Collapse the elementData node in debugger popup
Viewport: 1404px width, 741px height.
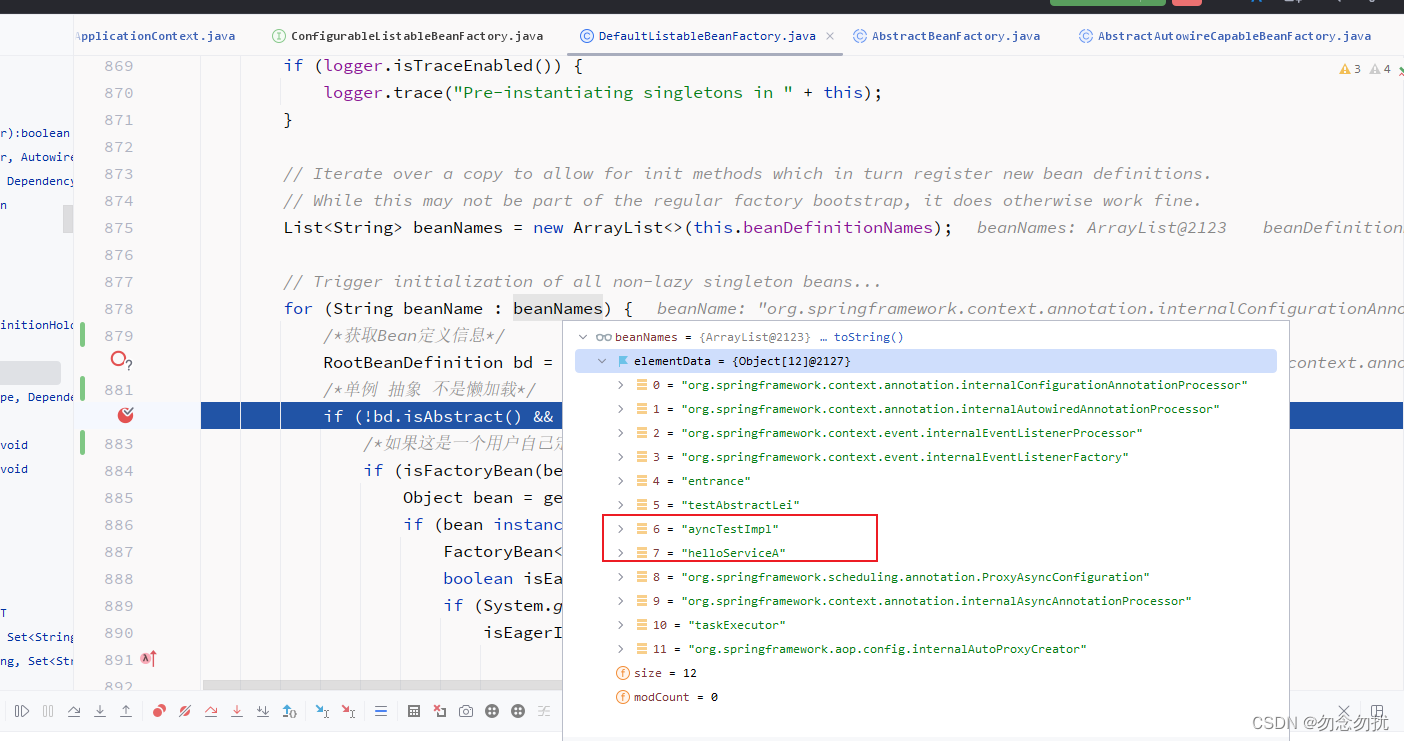click(x=602, y=361)
